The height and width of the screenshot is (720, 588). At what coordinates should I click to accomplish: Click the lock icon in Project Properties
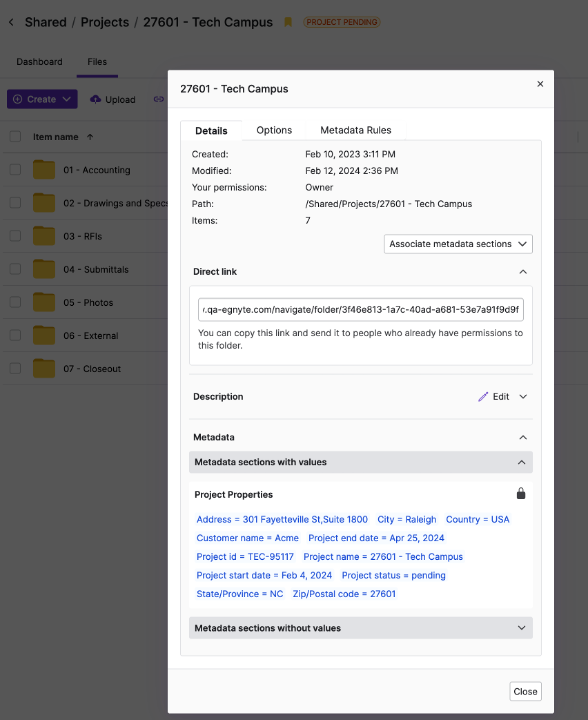(521, 494)
